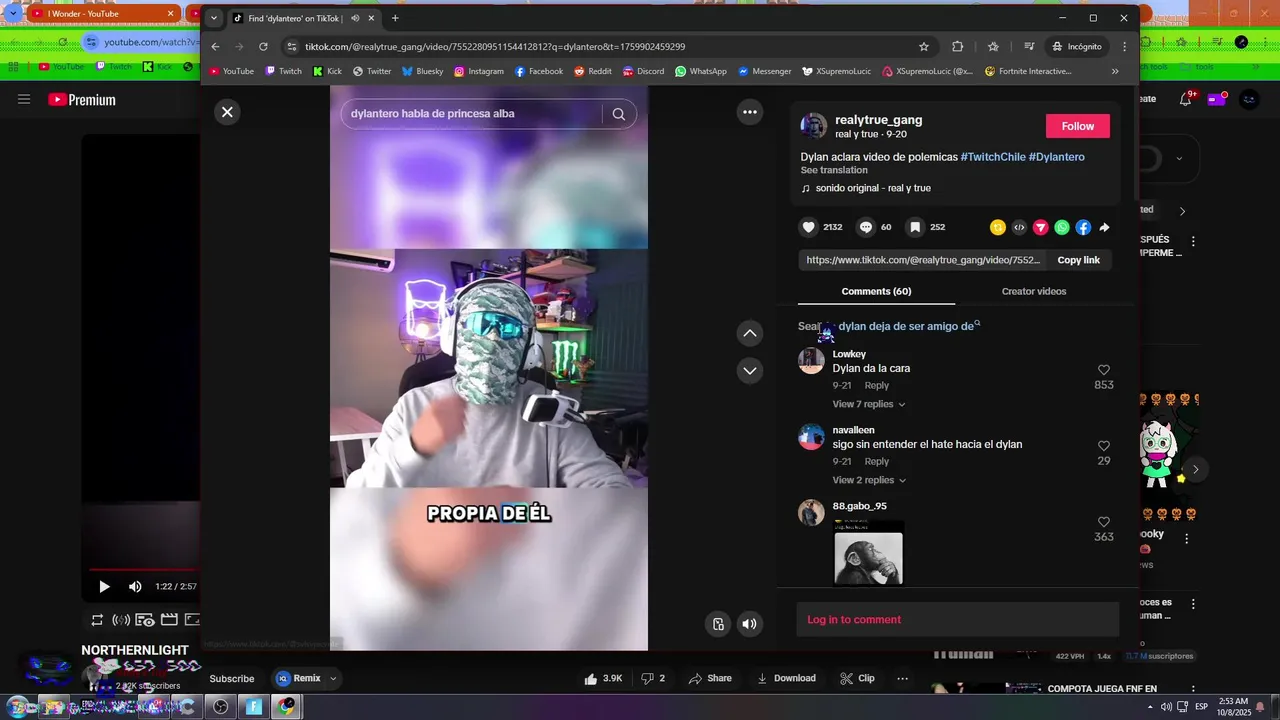Screen dimensions: 1280x720
Task: Open the tab search dropdown in Chrome
Action: click(213, 18)
